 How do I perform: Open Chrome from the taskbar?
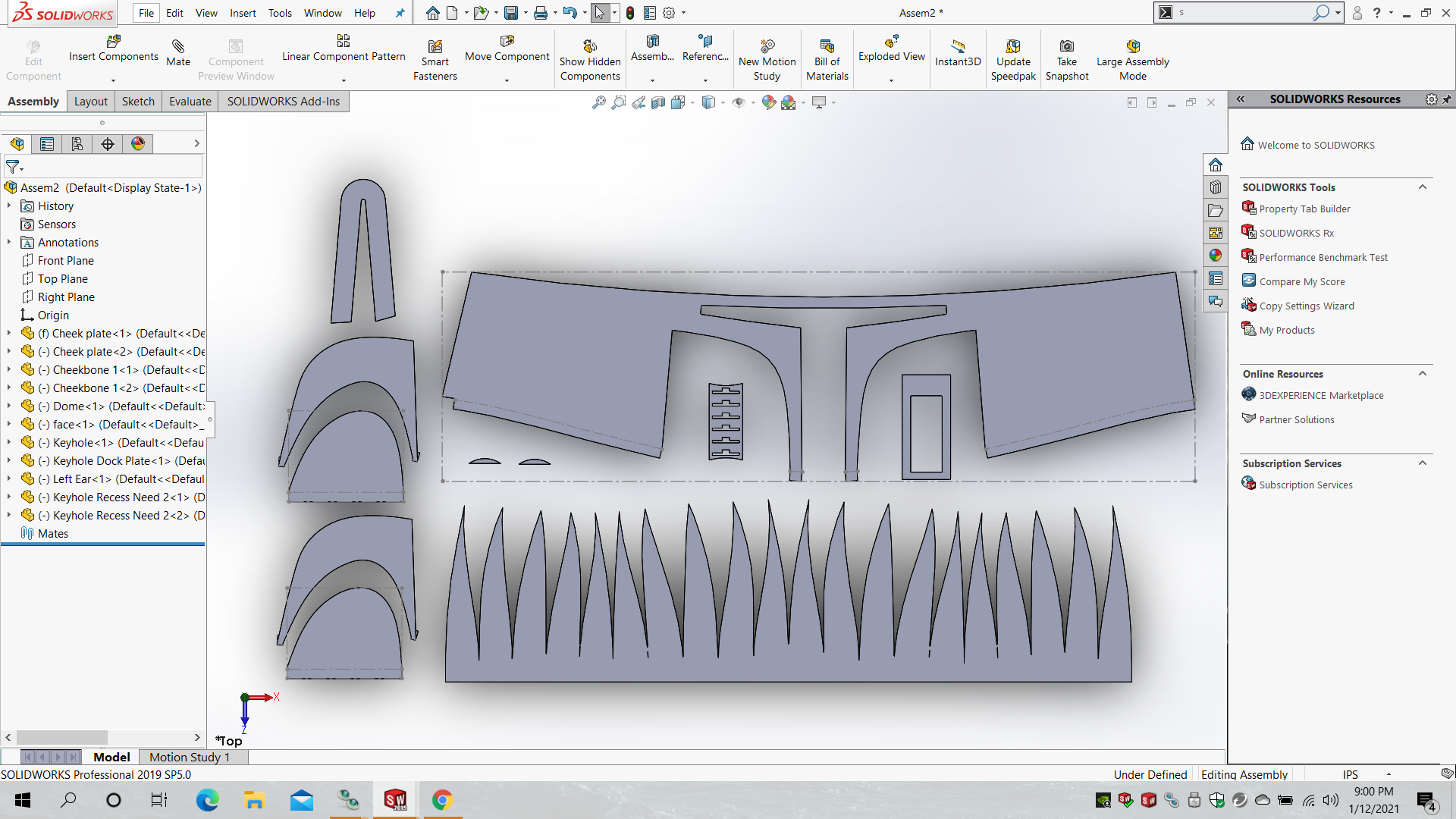pos(442,800)
